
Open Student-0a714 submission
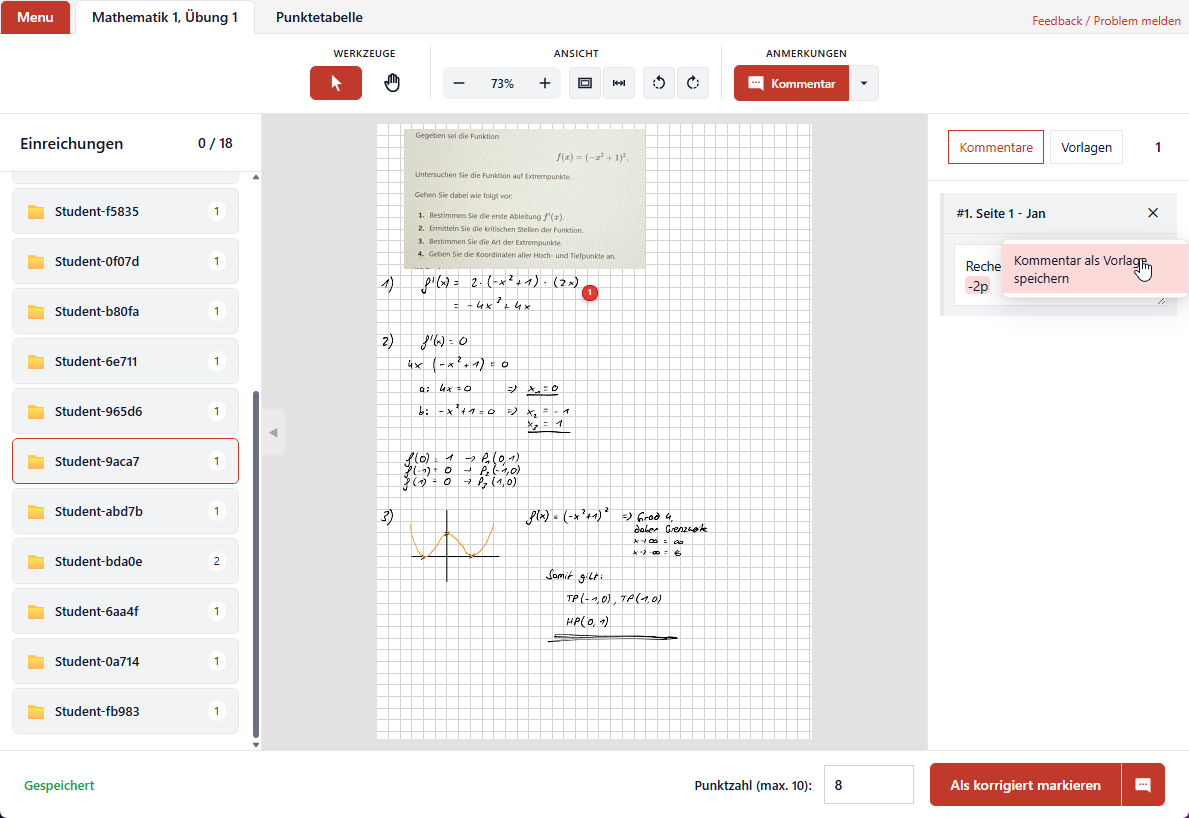(125, 662)
